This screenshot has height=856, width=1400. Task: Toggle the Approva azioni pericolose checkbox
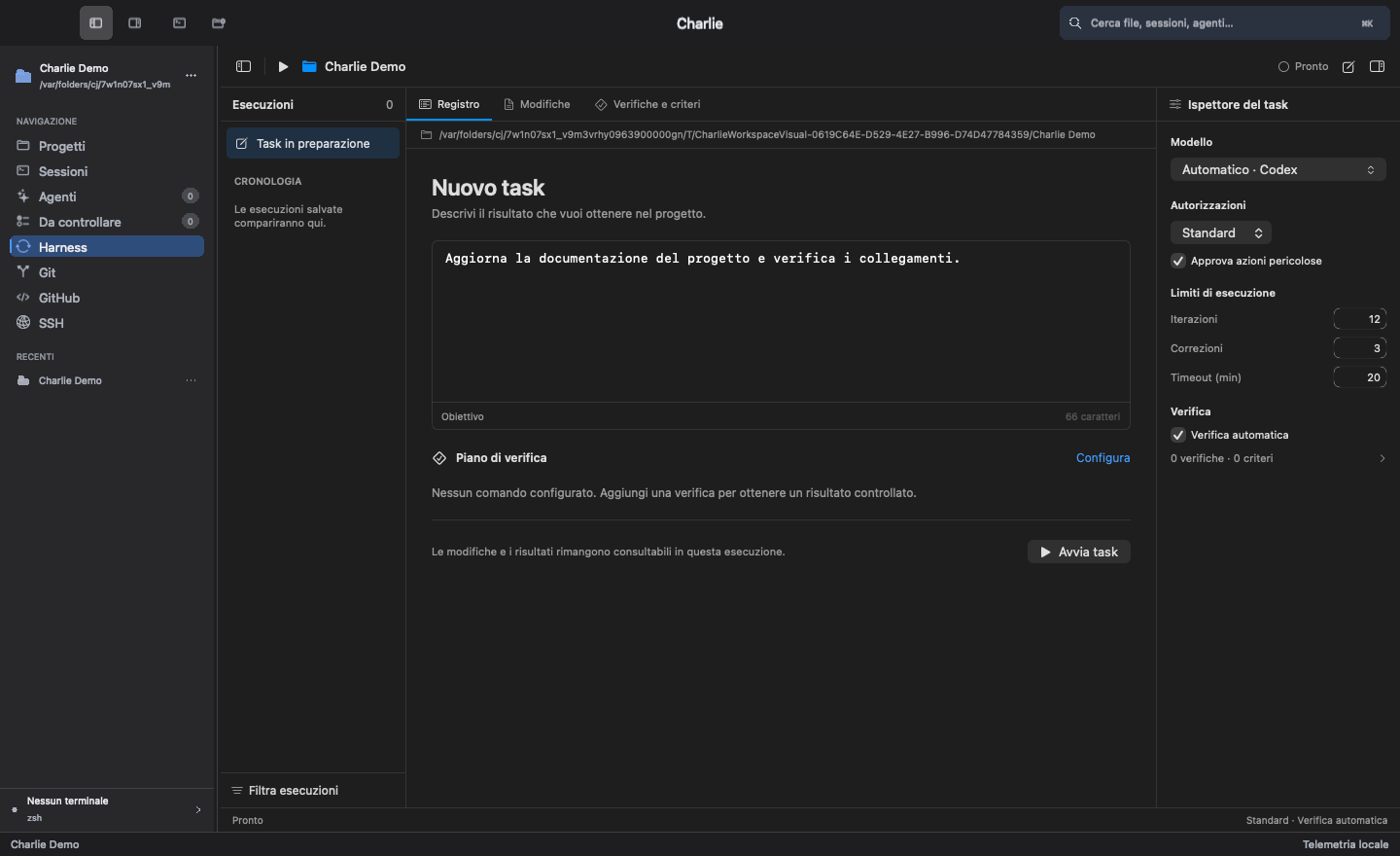point(1178,261)
